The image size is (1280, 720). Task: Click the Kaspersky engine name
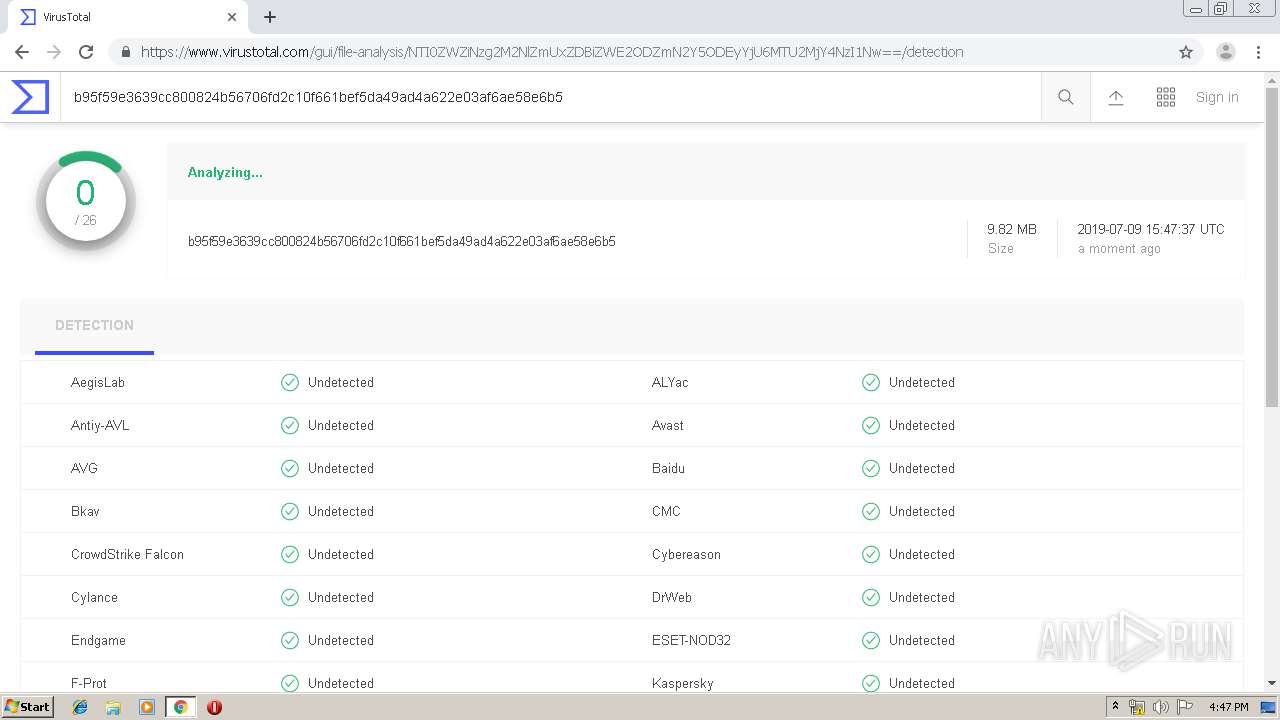coord(683,683)
